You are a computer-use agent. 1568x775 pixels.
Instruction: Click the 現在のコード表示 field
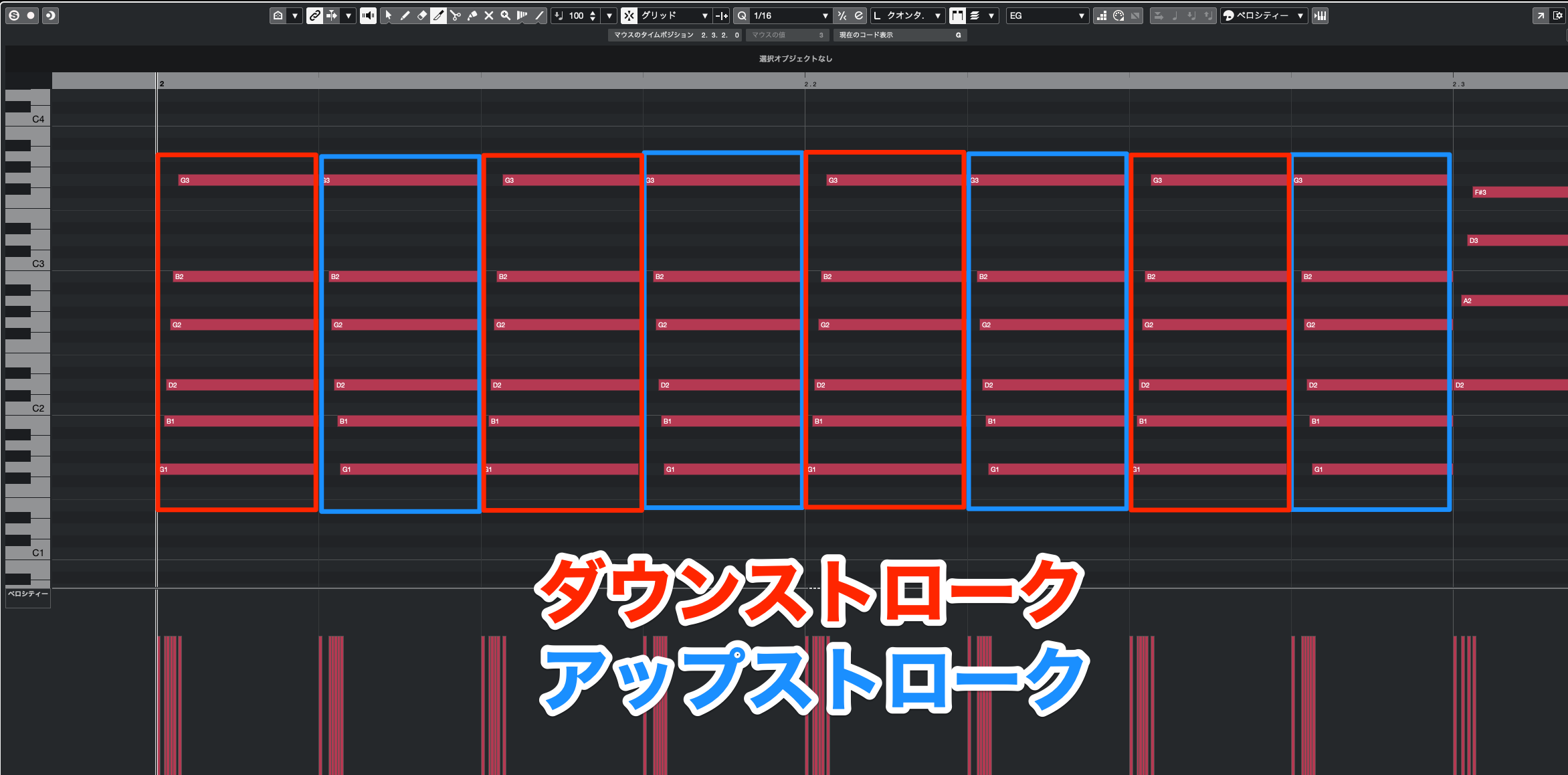coord(900,35)
